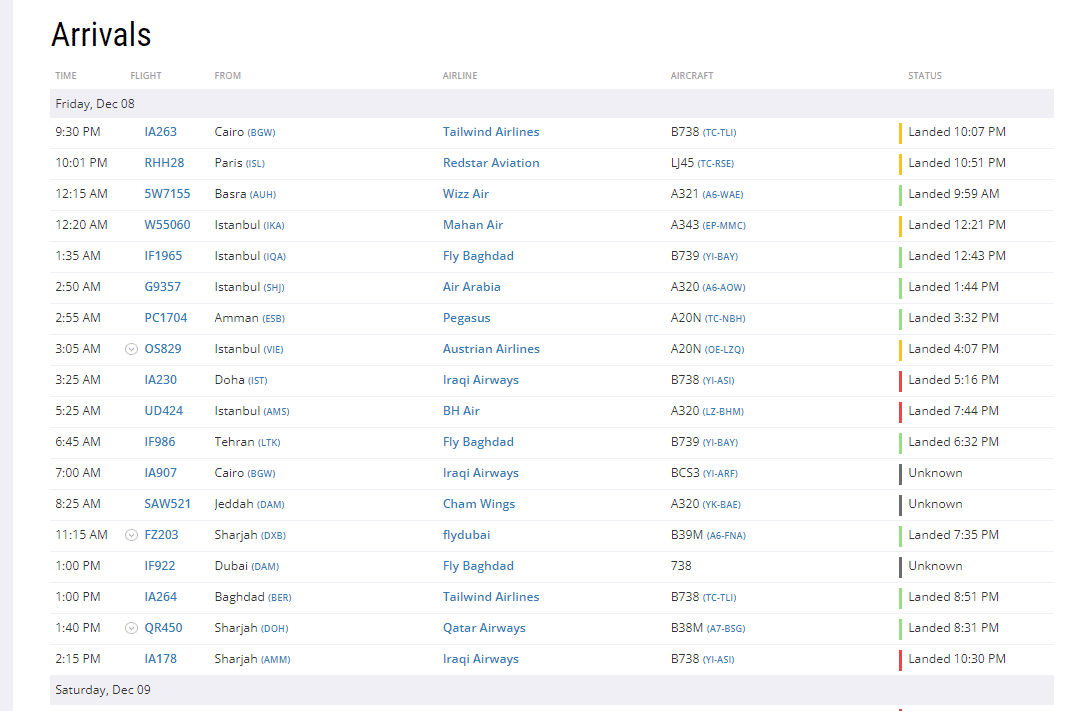
Task: Open Qatar Airways airline page
Action: (x=484, y=628)
